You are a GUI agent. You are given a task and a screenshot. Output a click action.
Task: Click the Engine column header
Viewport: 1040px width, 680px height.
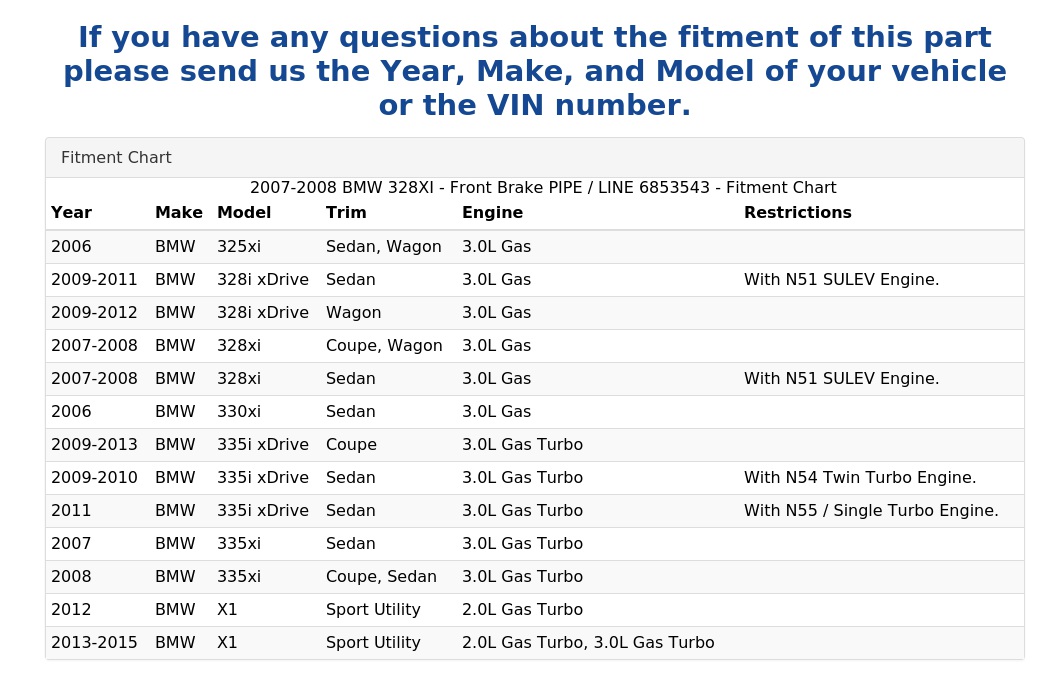pyautogui.click(x=493, y=213)
